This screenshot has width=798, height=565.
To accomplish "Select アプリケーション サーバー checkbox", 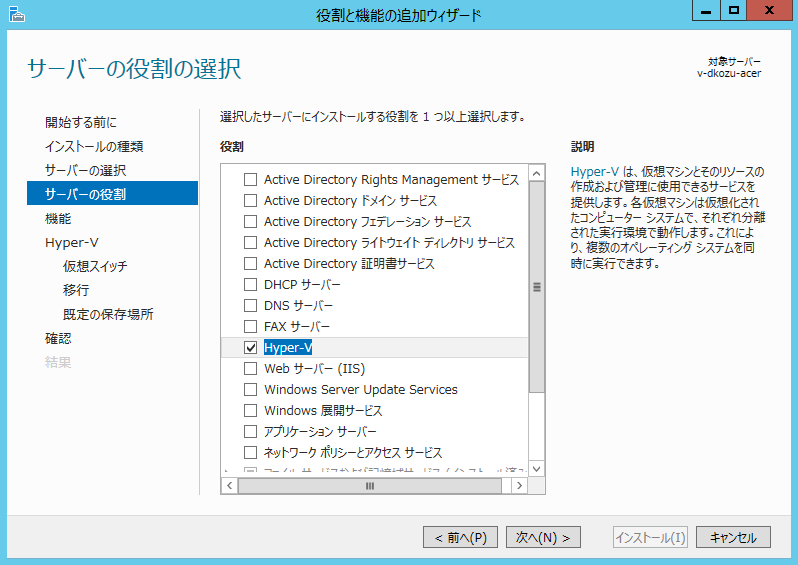I will pos(250,432).
